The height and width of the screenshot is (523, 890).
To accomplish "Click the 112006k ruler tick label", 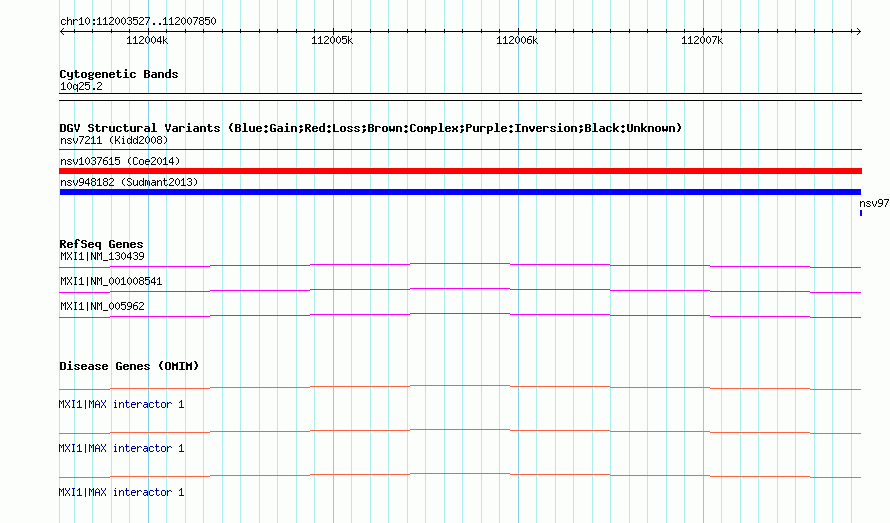I will [517, 40].
